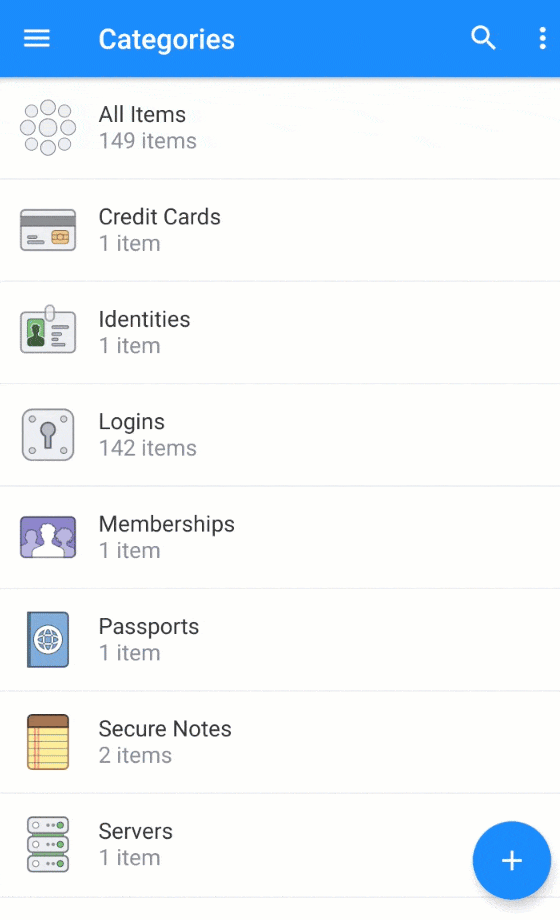
Task: Add new item with plus button
Action: click(511, 860)
